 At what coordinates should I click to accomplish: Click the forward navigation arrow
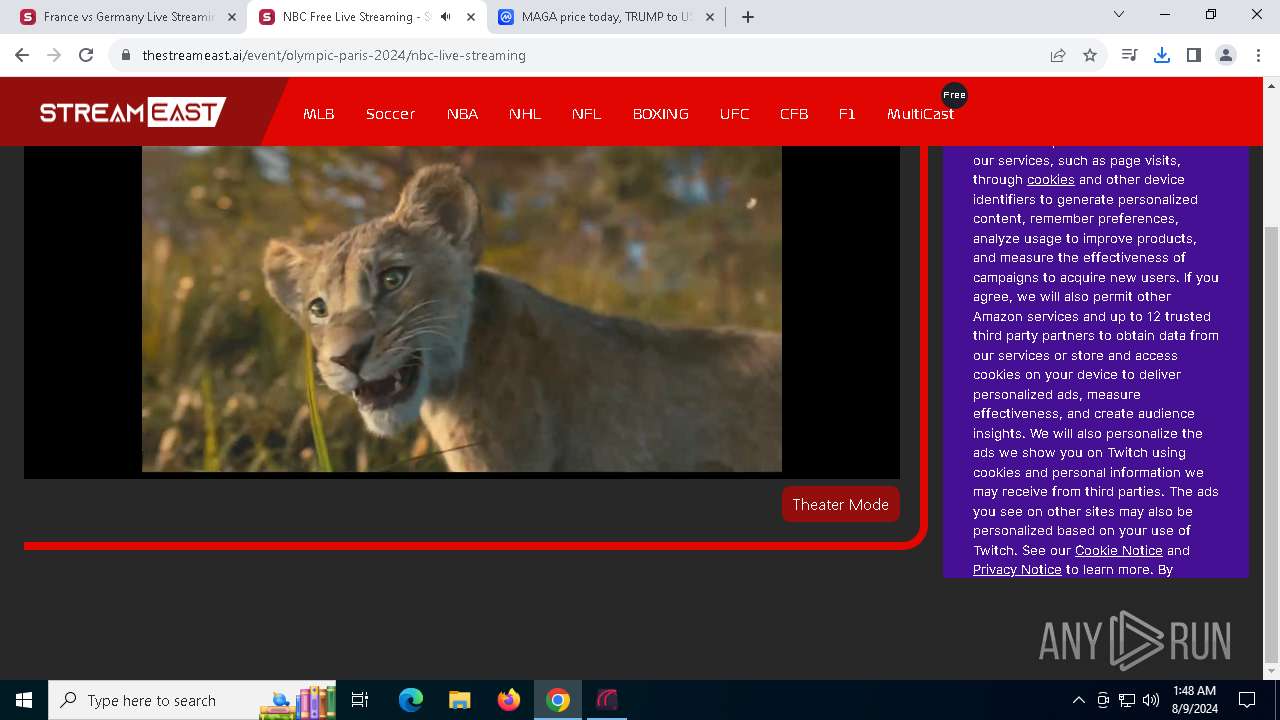[x=54, y=55]
